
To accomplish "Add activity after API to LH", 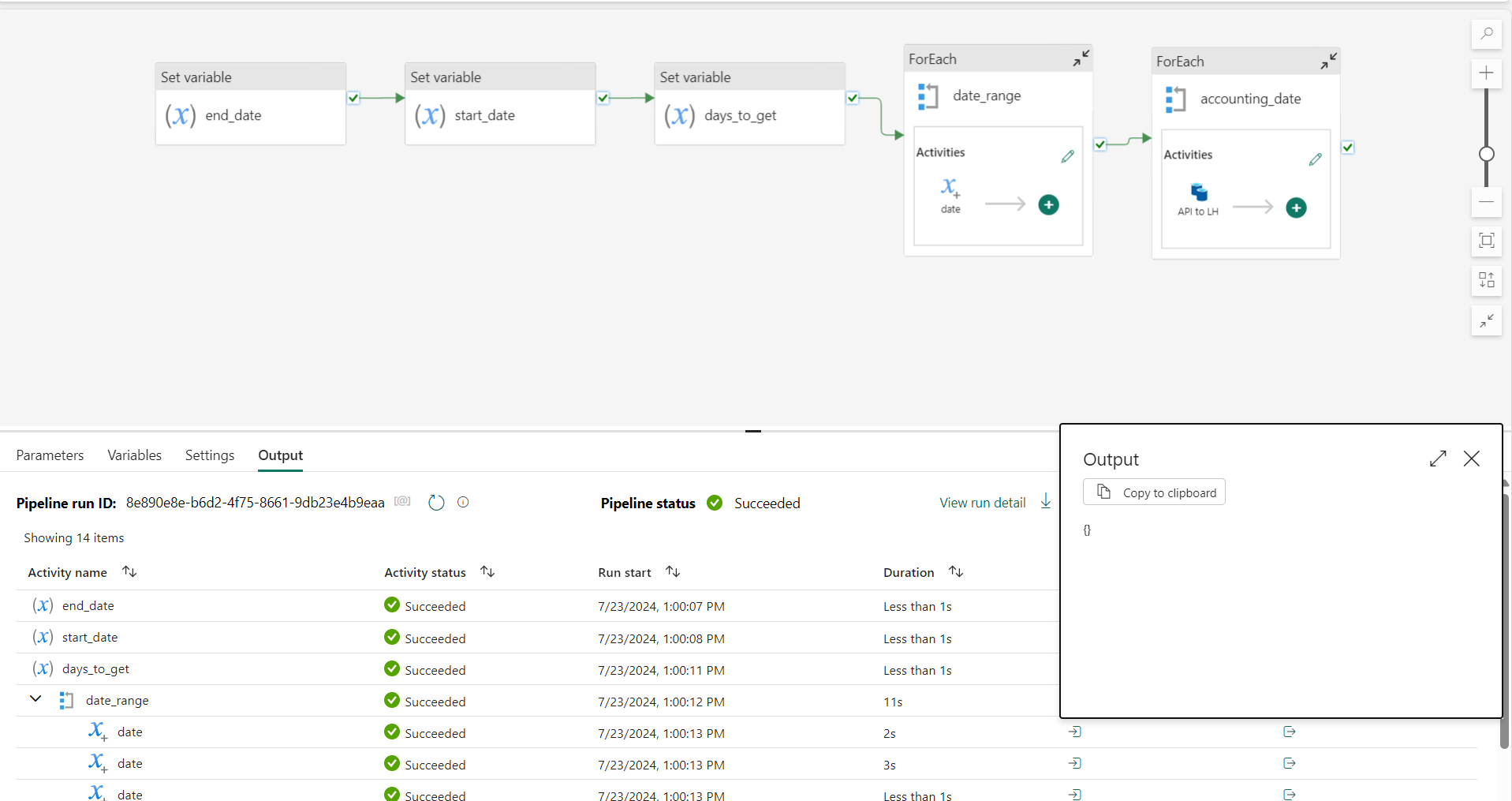I will (1296, 208).
